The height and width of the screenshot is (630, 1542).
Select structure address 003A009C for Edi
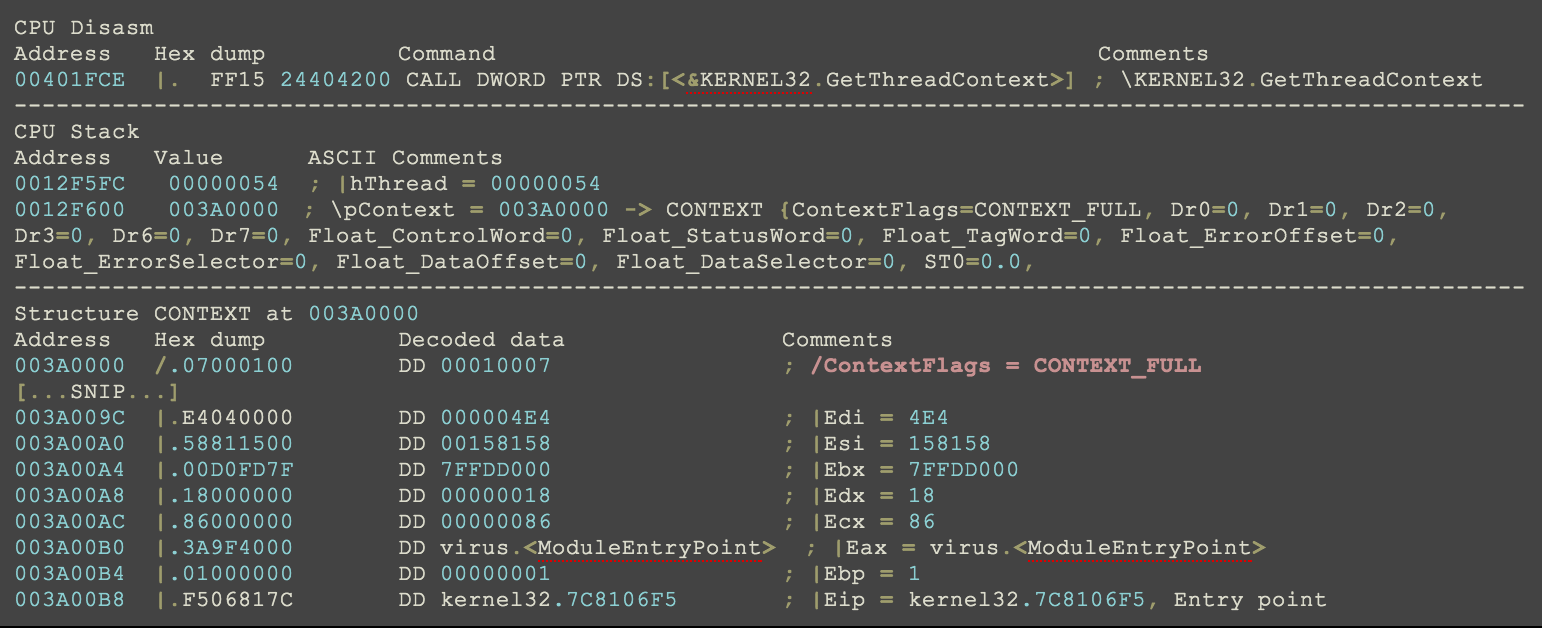click(70, 418)
